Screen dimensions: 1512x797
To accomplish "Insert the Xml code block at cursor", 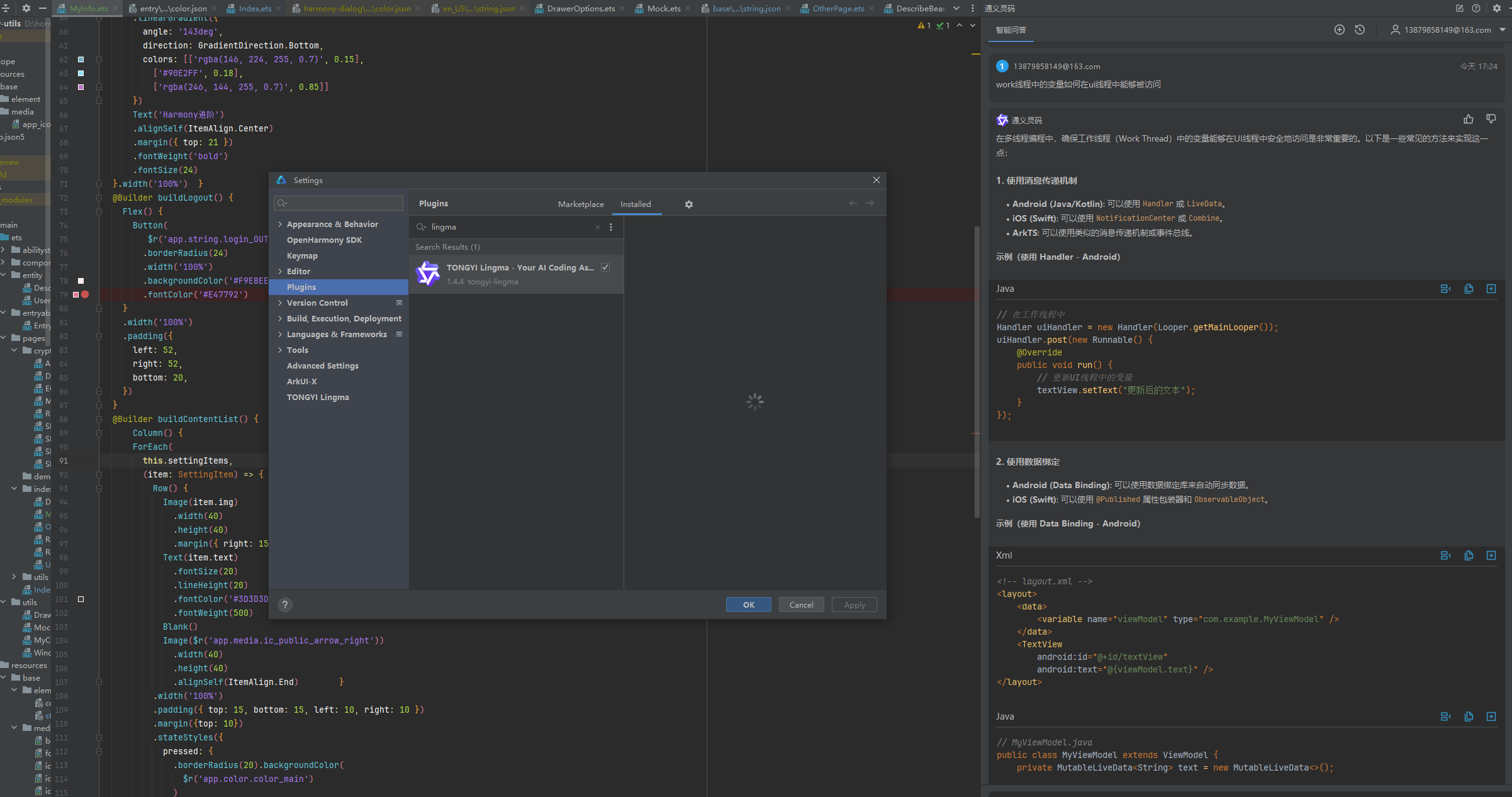I will point(1446,555).
